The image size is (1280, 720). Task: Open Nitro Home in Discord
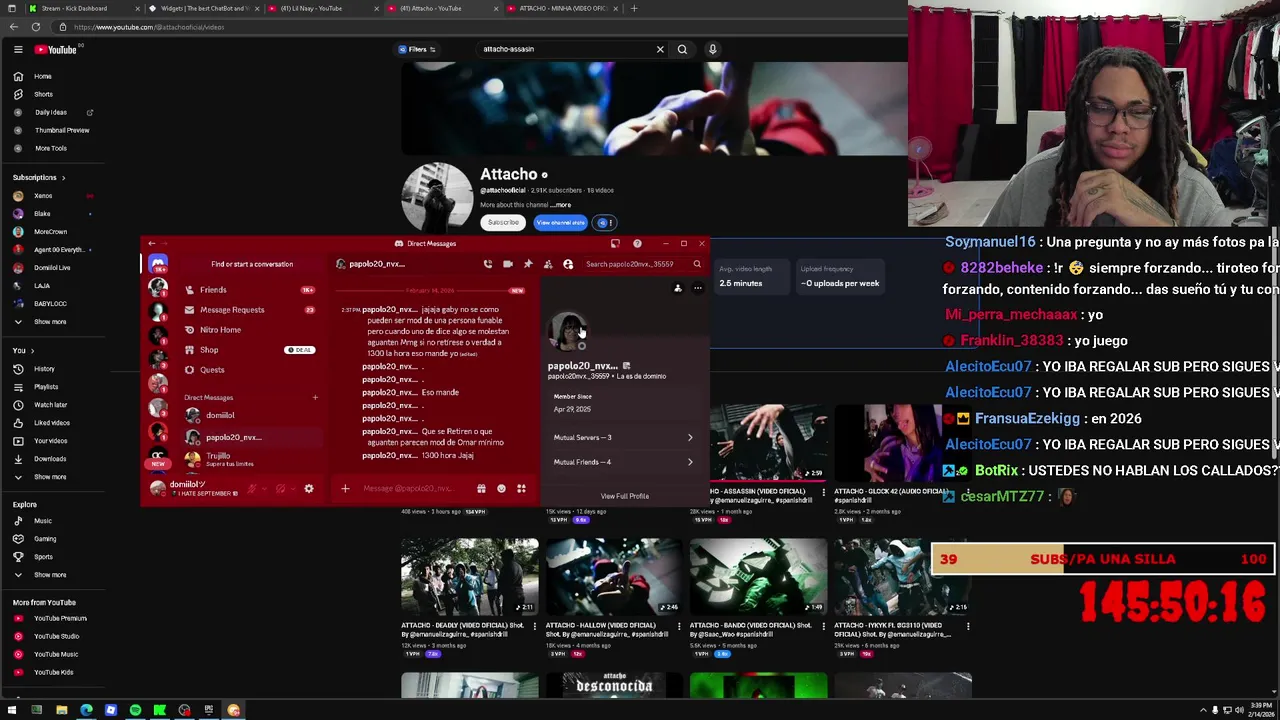click(250, 330)
